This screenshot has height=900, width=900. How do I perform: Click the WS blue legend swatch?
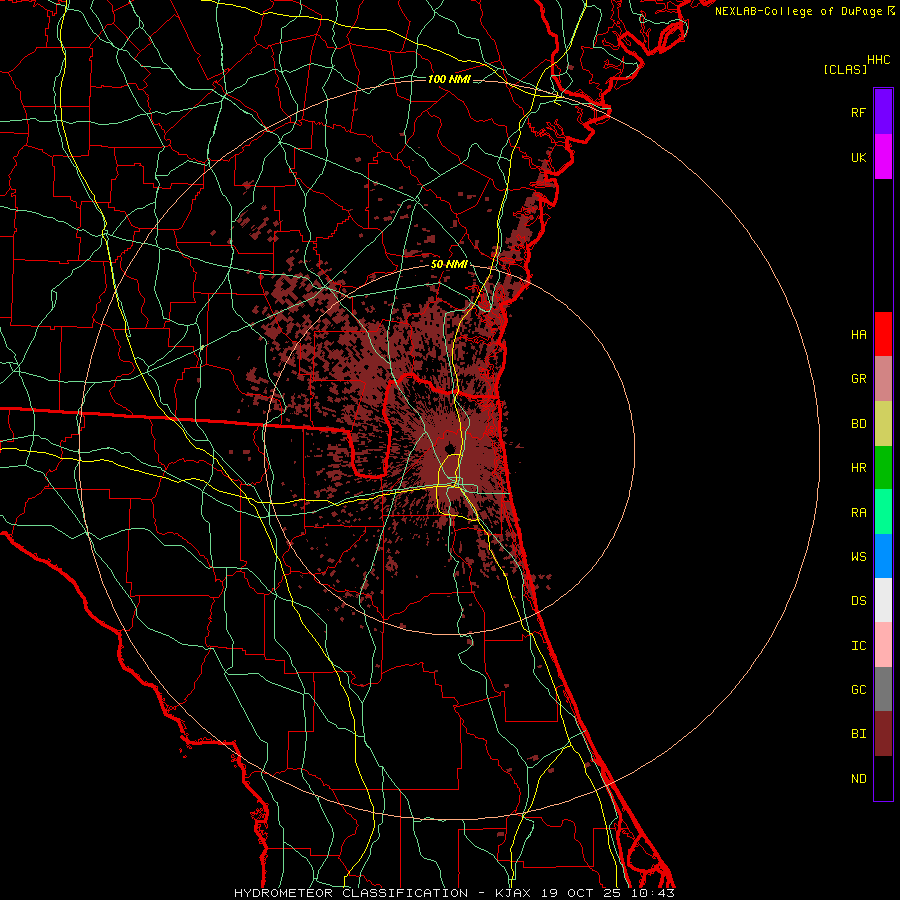click(883, 556)
